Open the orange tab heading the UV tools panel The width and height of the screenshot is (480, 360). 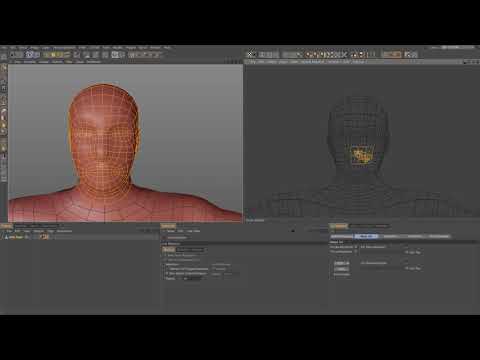(339, 226)
